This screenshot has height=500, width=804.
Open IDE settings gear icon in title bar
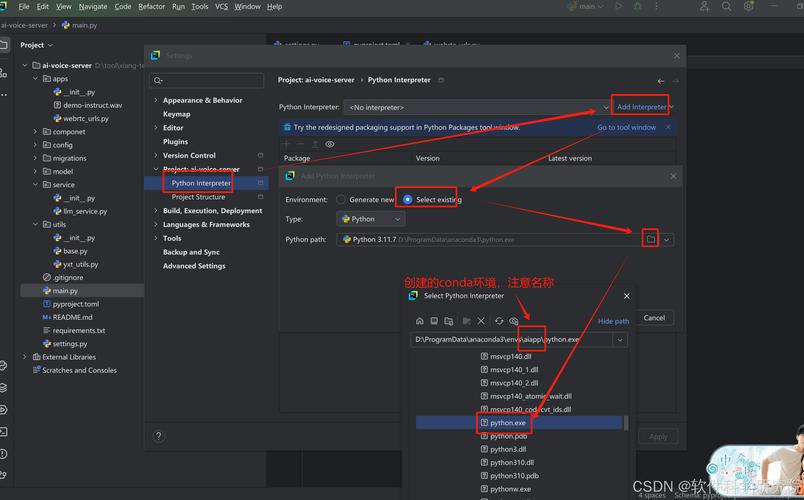[749, 6]
